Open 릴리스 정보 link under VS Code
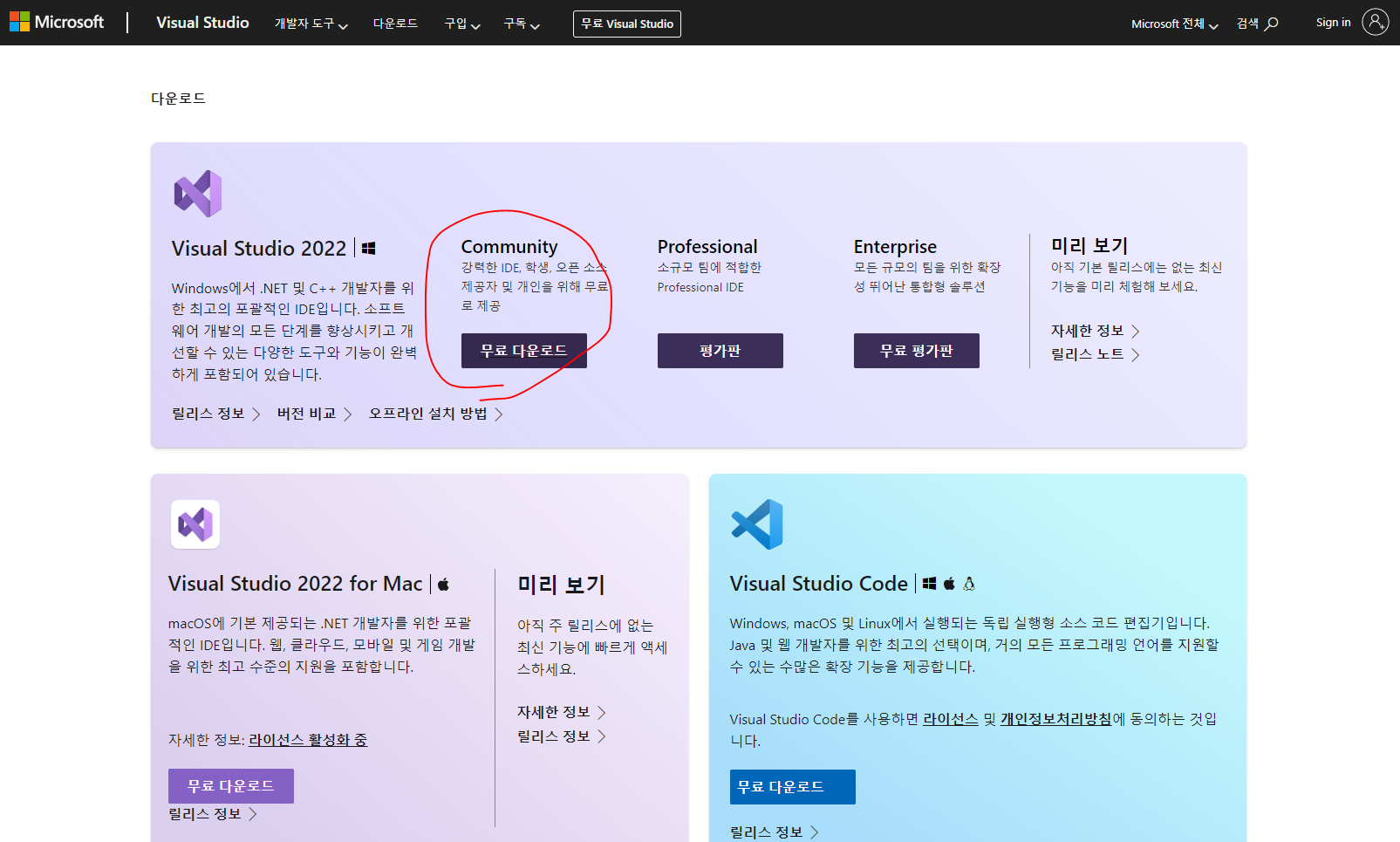Screen dimensions: 1400x842 click(x=774, y=832)
